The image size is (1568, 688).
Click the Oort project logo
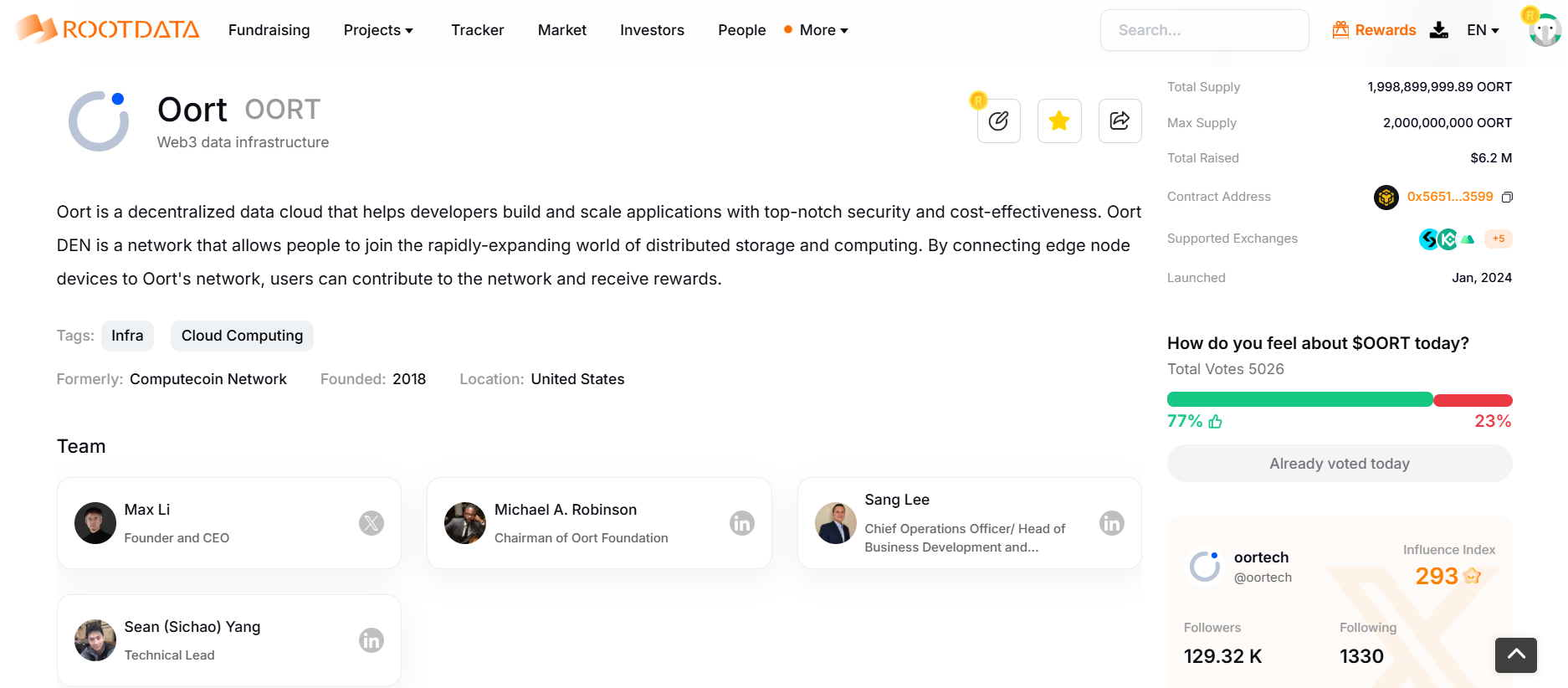click(x=99, y=121)
